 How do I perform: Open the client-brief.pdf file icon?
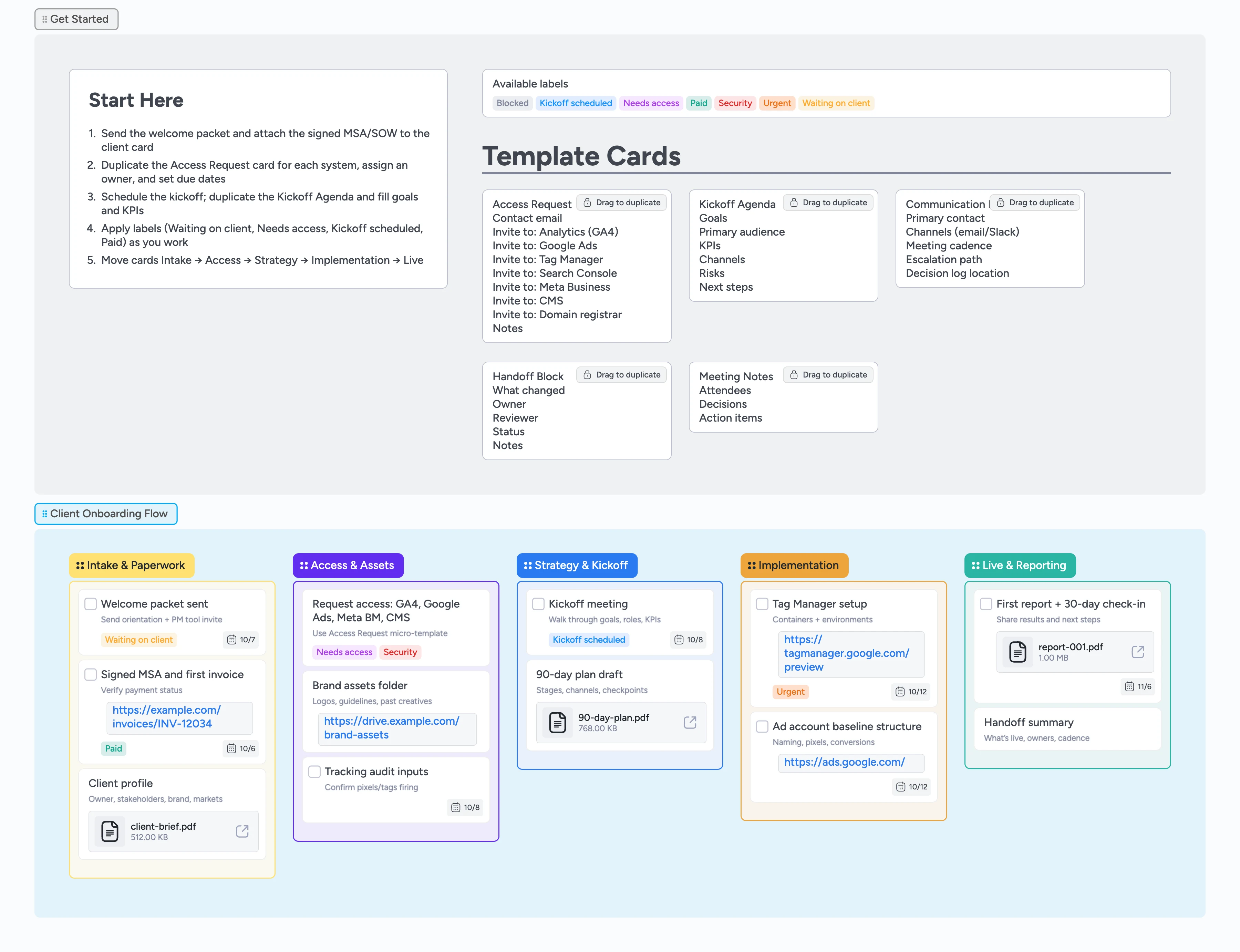coord(110,831)
